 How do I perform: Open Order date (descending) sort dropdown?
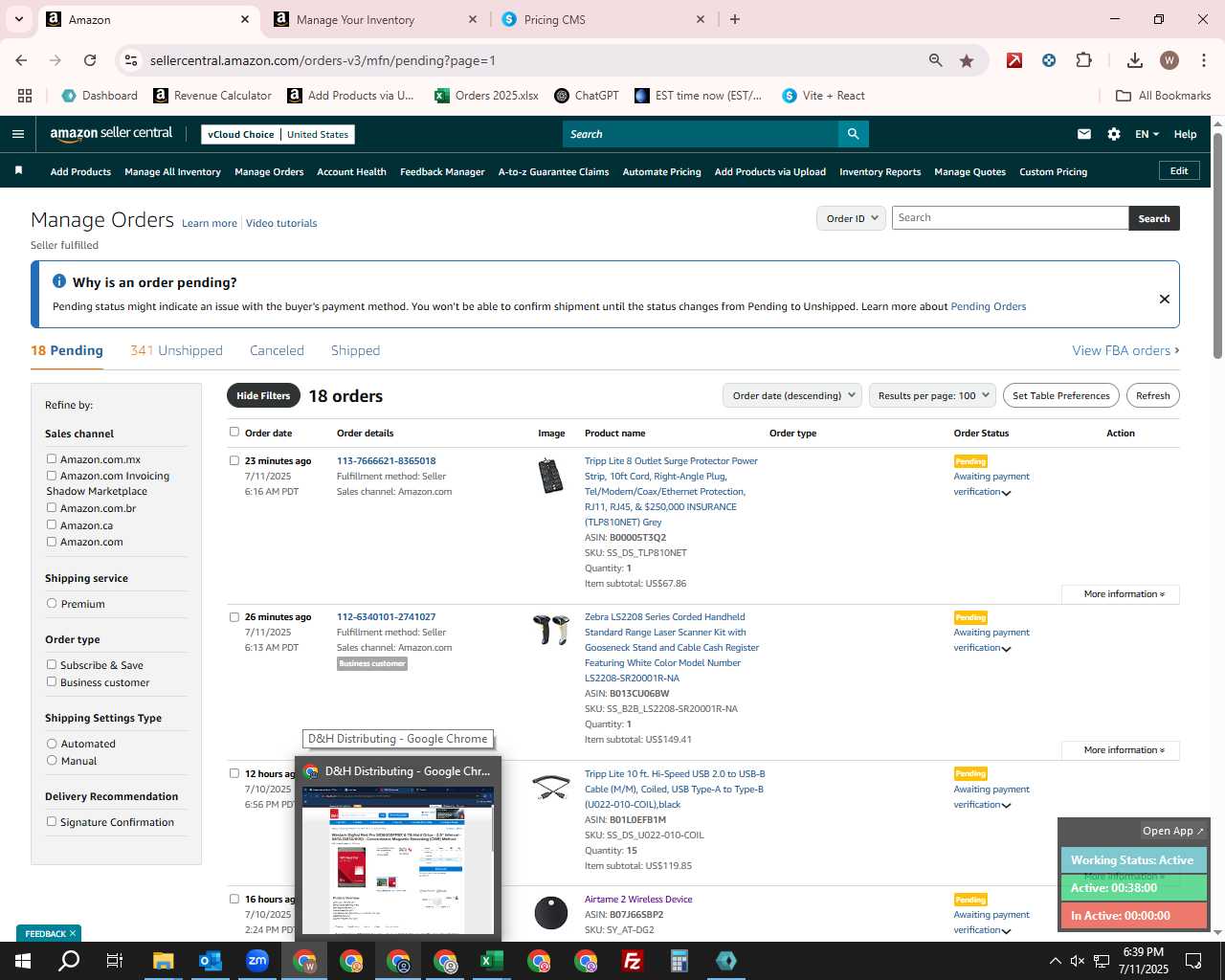pyautogui.click(x=791, y=395)
